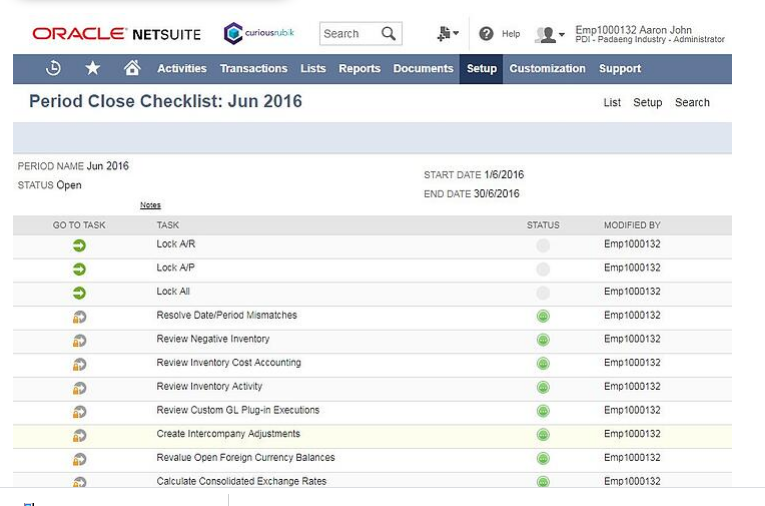The image size is (765, 506).
Task: Click green status for Revalue Open Foreign Currency Balances
Action: [x=543, y=459]
